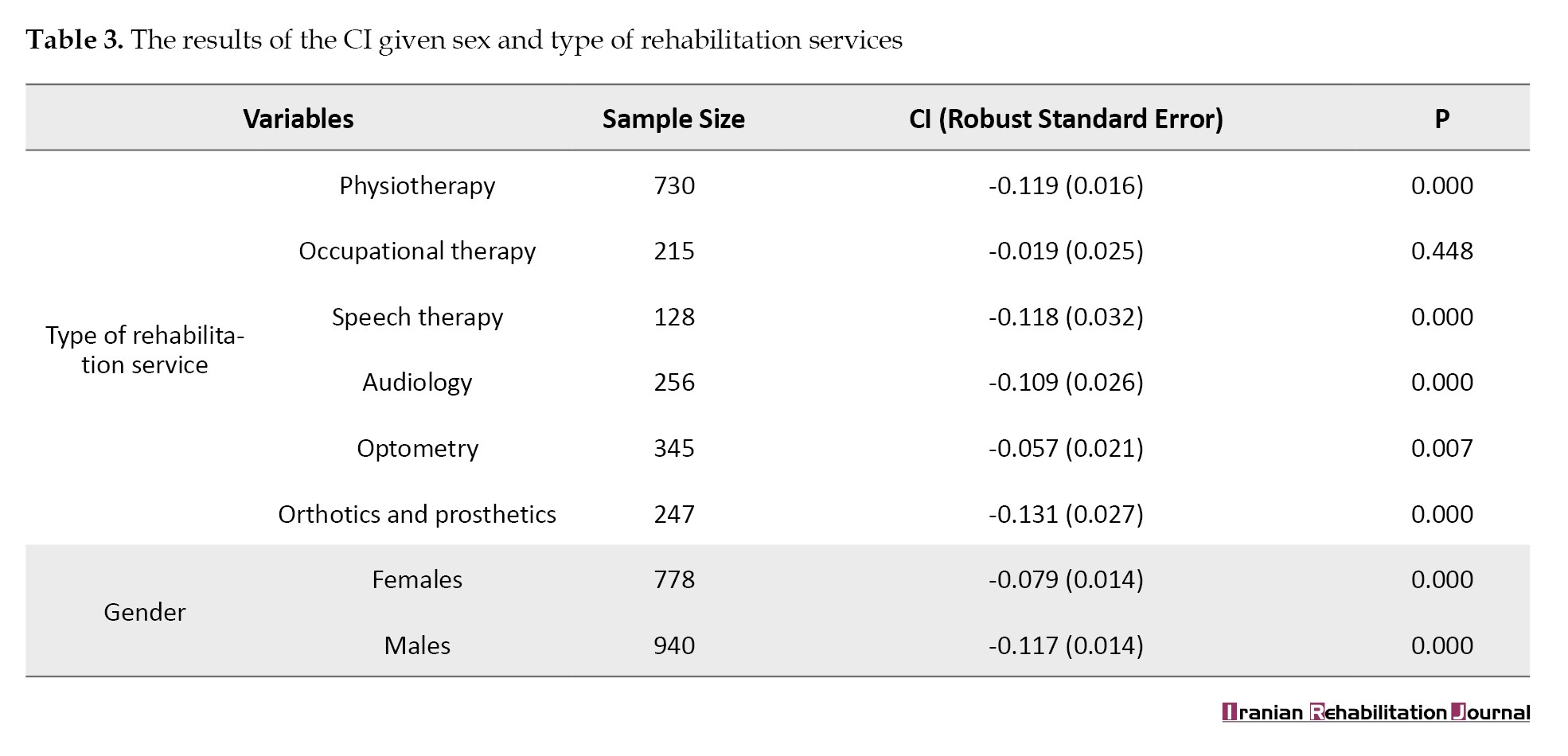Click the Table 3 caption title
1568x756 pixels.
[464, 40]
